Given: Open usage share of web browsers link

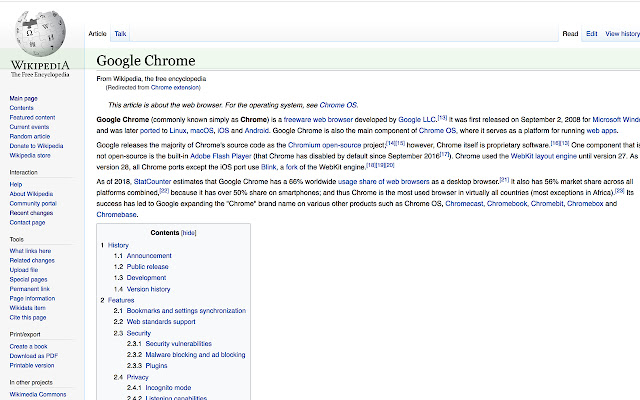Looking at the screenshot, I should point(384,182).
